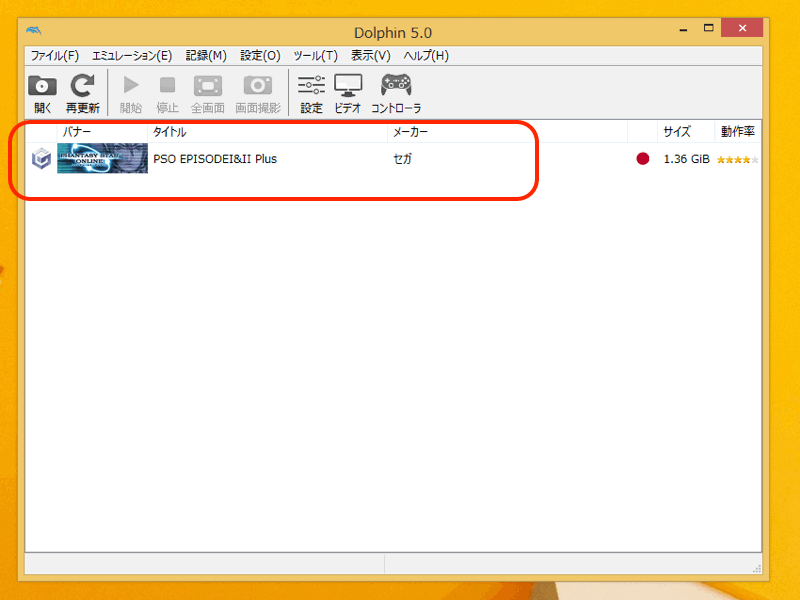Toggle 全画面 fullscreen toolbar icon
The width and height of the screenshot is (800, 600).
coord(208,93)
